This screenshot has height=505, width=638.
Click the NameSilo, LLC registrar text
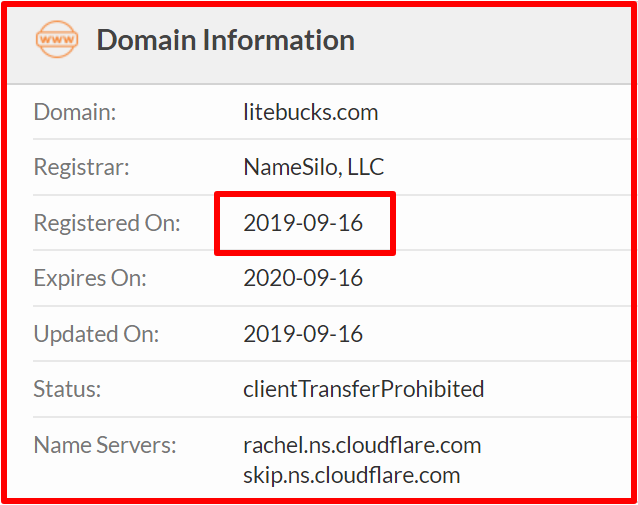click(314, 167)
